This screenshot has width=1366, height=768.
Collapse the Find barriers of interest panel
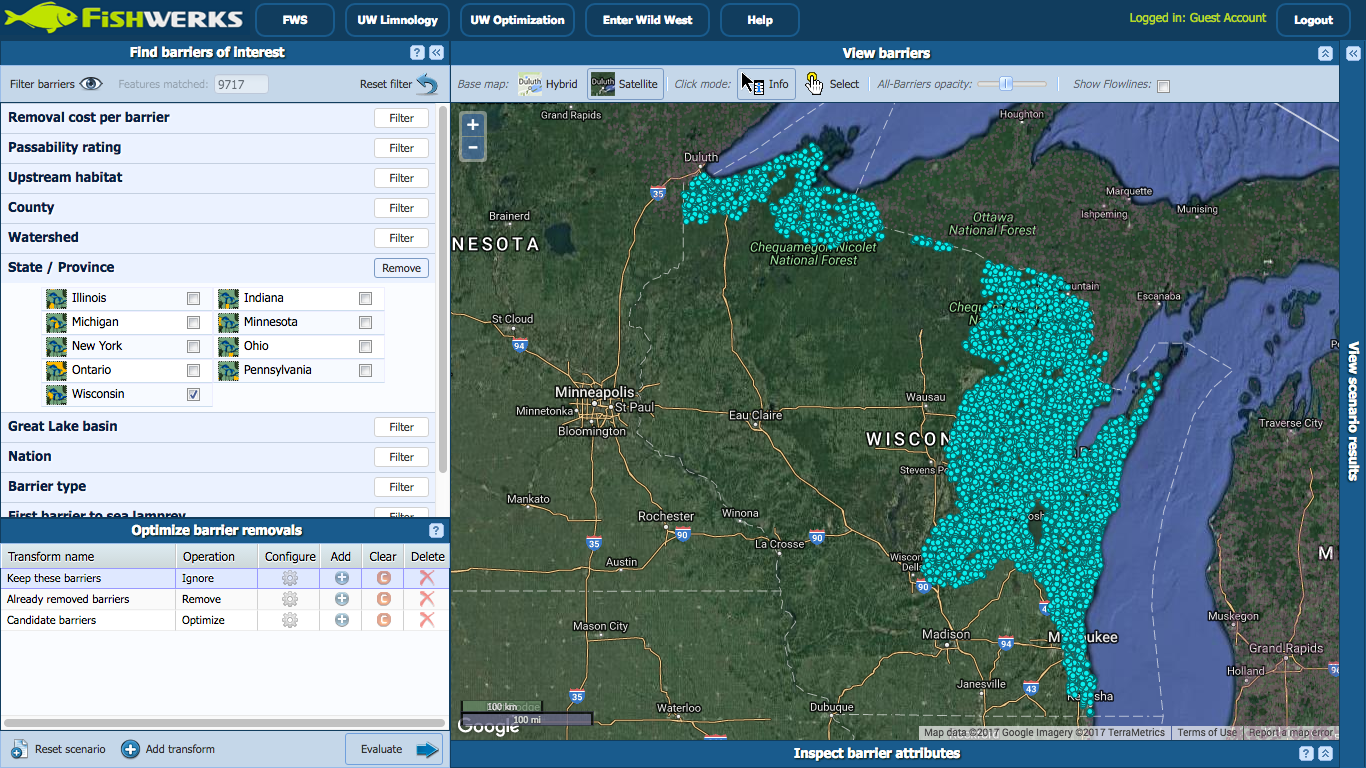click(x=437, y=53)
